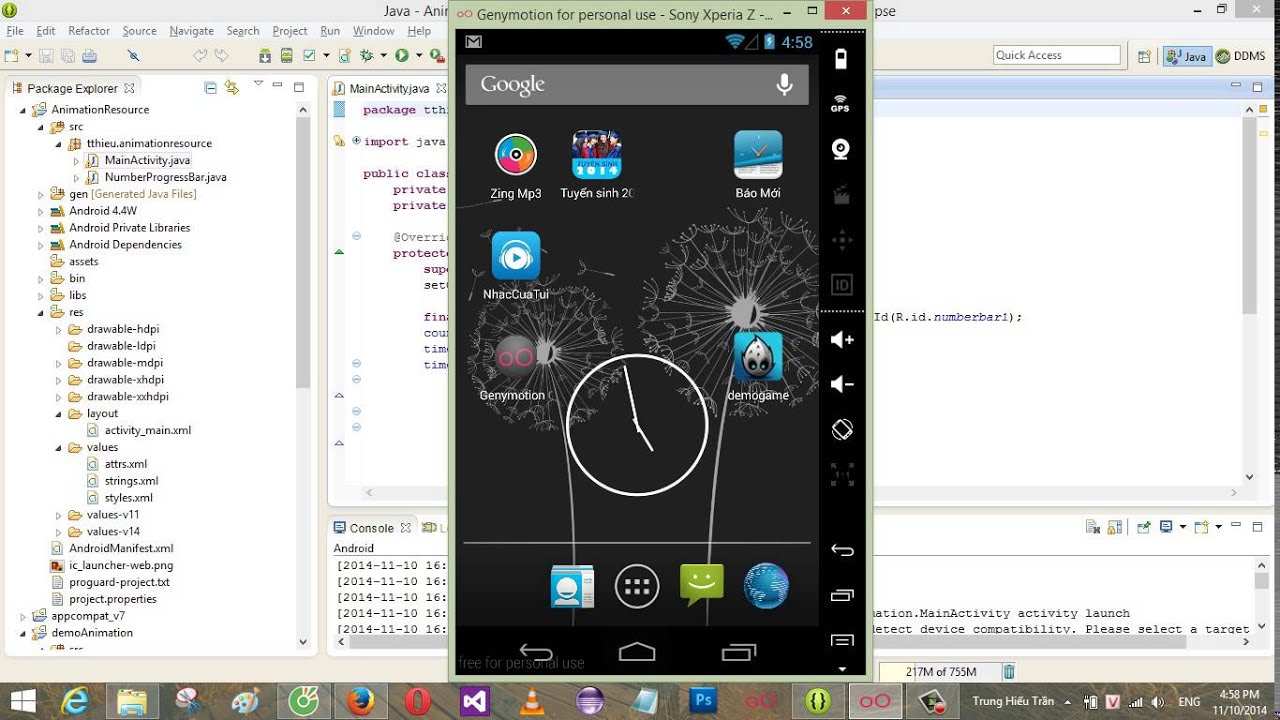1280x720 pixels.
Task: Click the Quick Access search field
Action: click(1057, 55)
